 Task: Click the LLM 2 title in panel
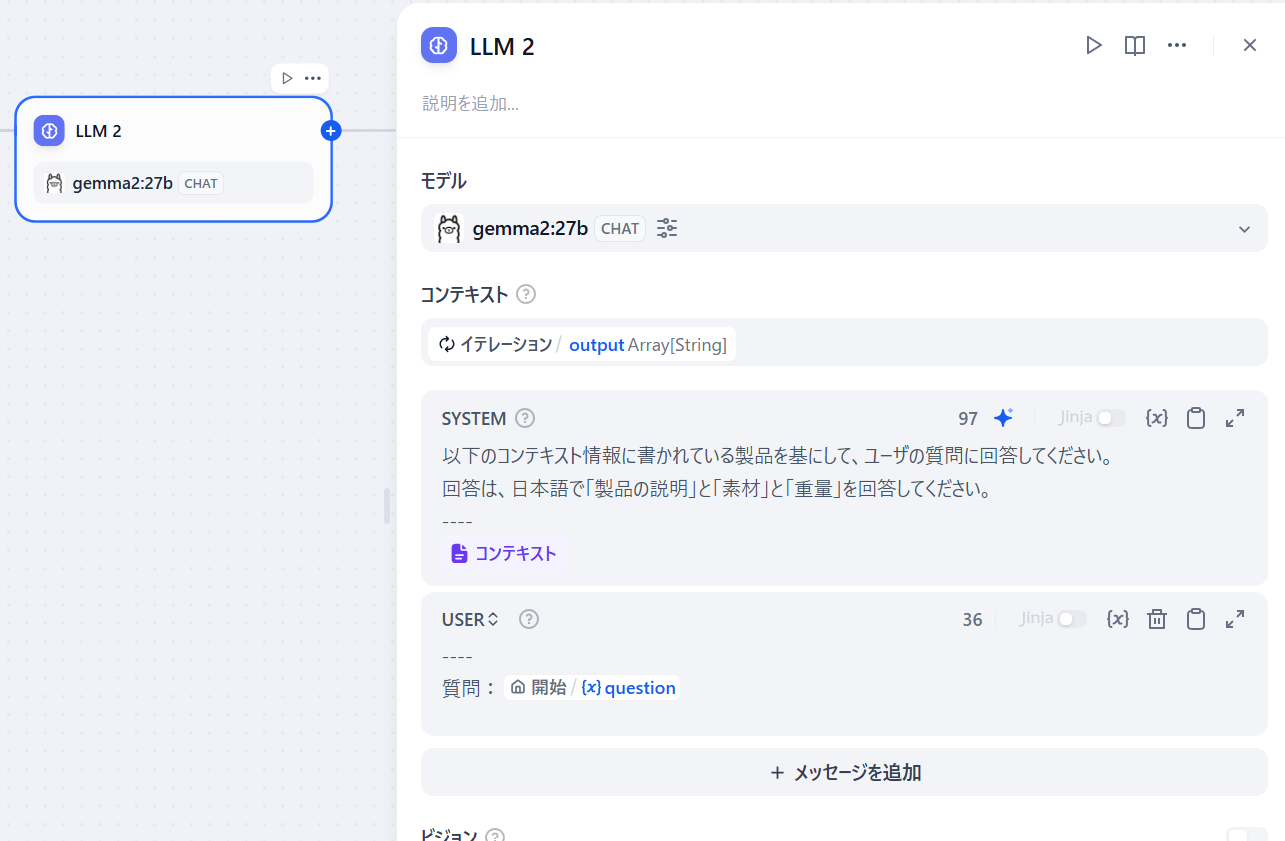(x=502, y=46)
